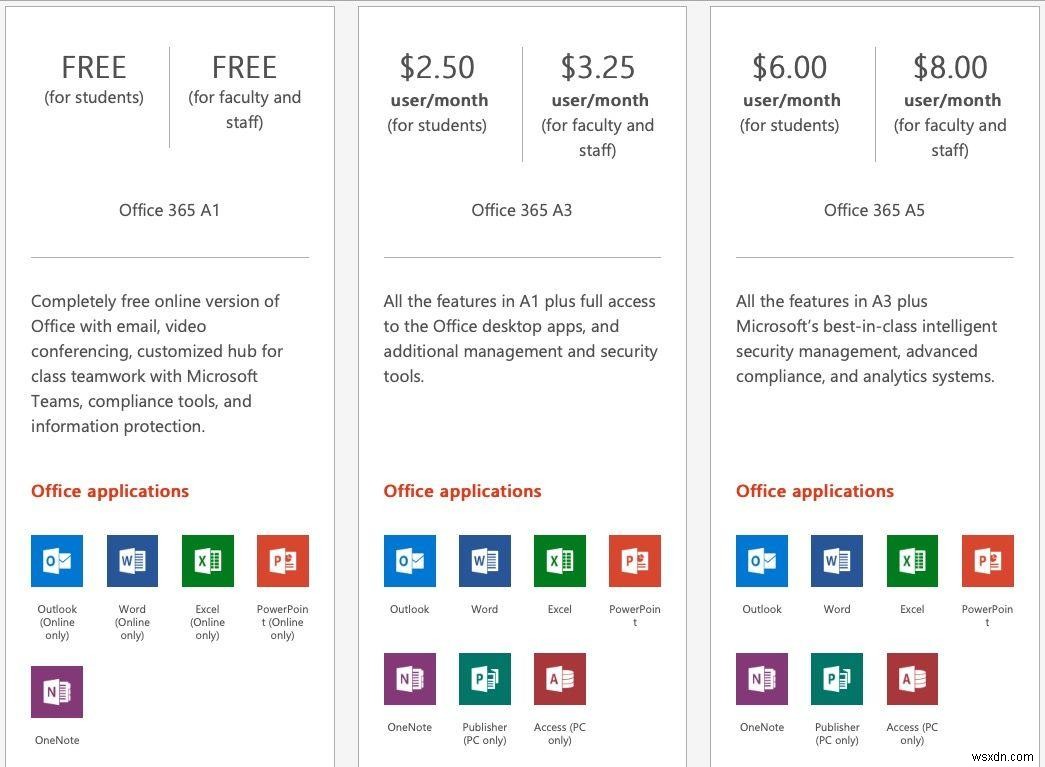Click the Office 365 A5 plan title
1045x767 pixels.
click(x=873, y=210)
